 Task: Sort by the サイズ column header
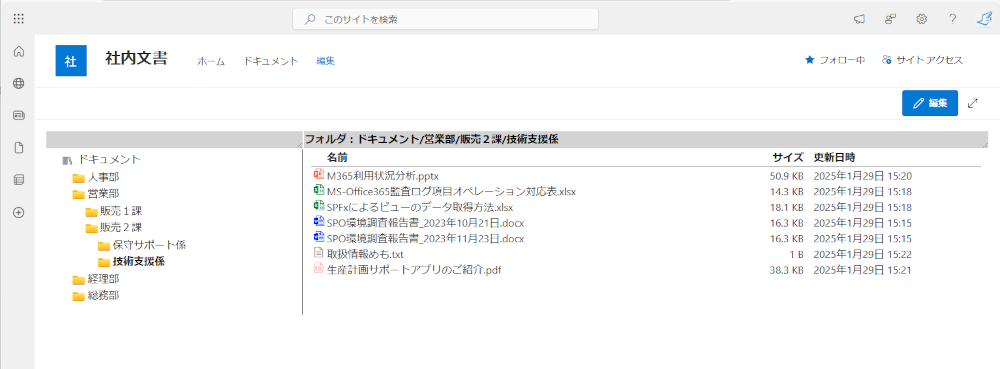click(788, 157)
